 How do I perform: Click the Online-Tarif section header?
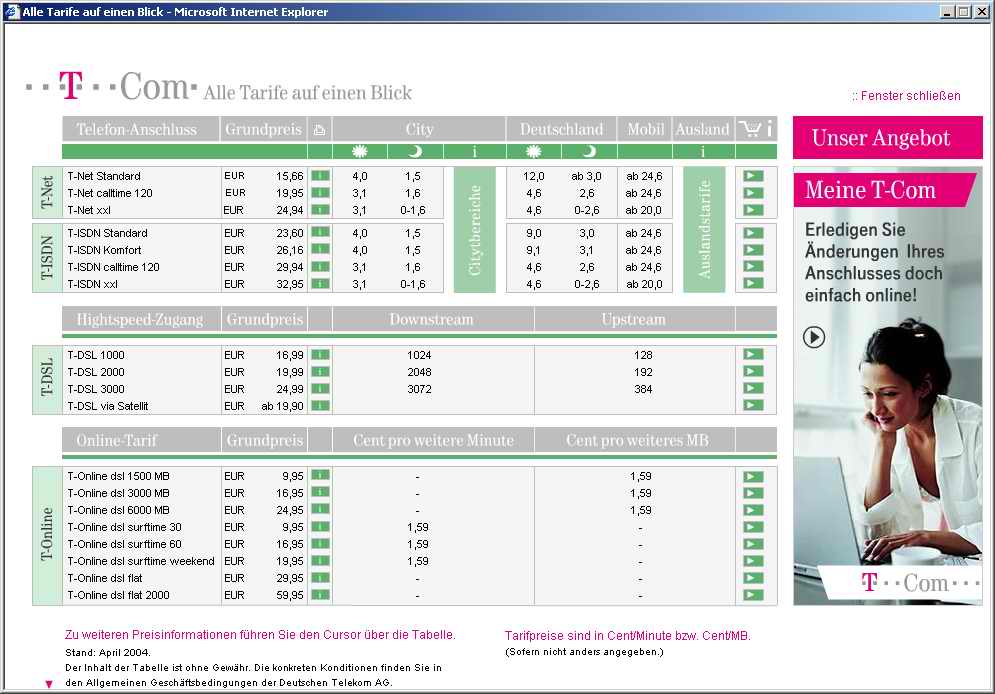[141, 440]
